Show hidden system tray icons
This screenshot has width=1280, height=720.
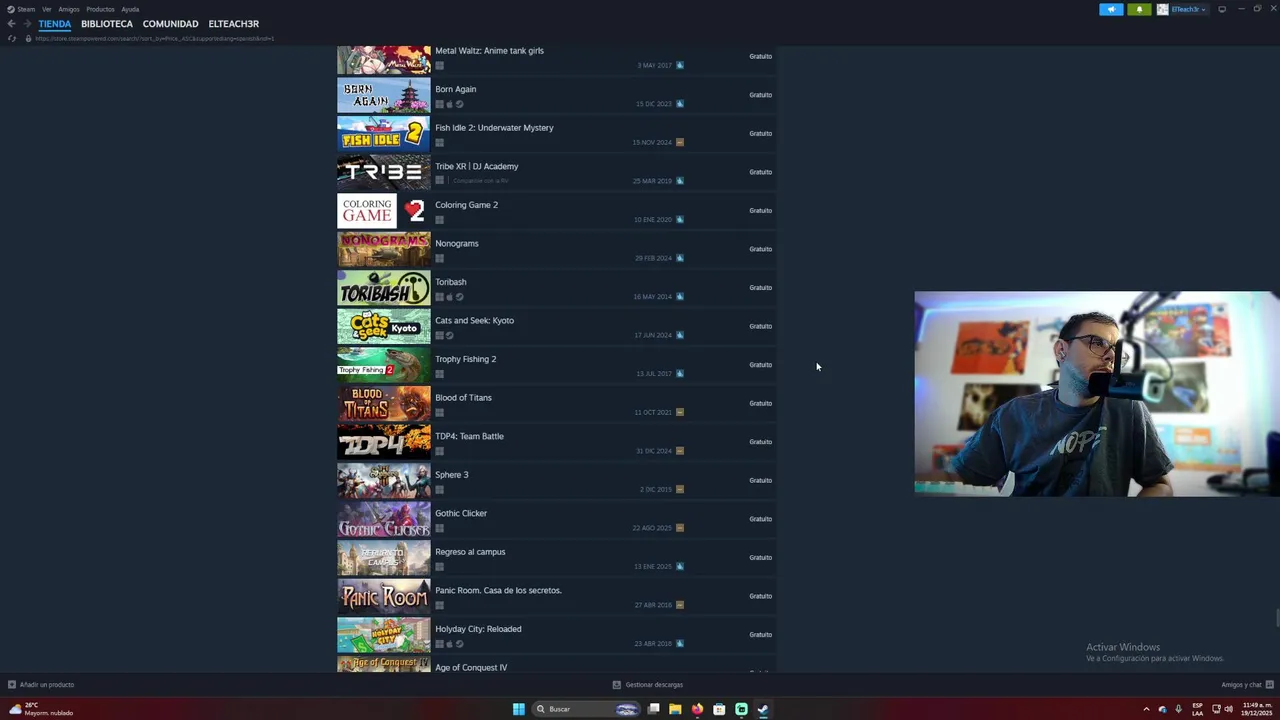point(1146,709)
